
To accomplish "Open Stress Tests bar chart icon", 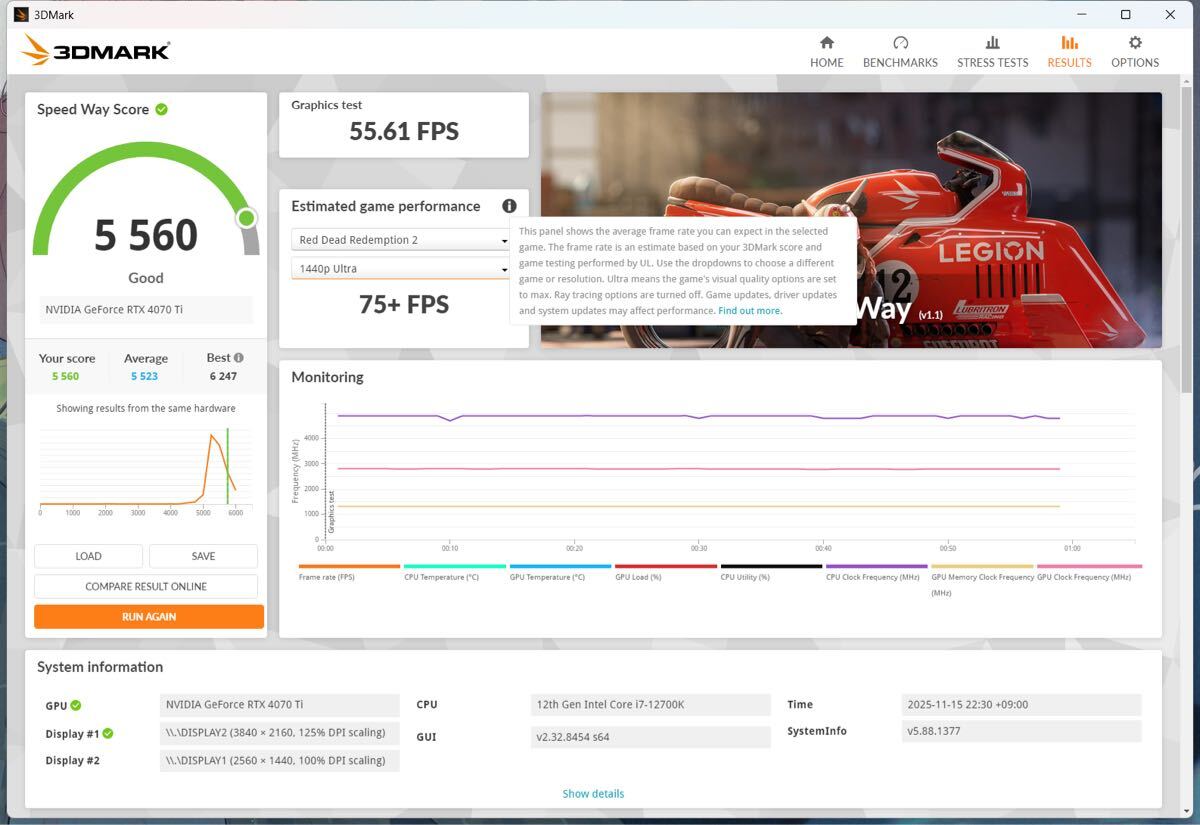I will tap(992, 43).
